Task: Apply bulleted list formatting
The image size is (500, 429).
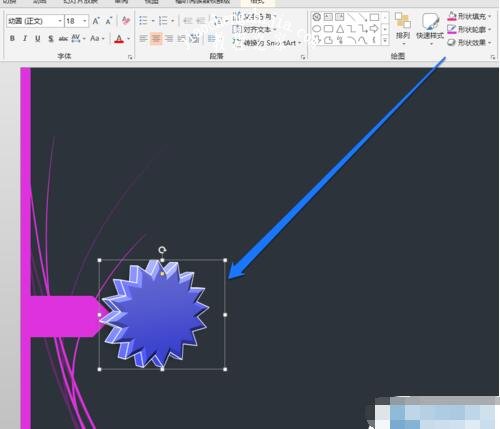Action: pos(143,21)
